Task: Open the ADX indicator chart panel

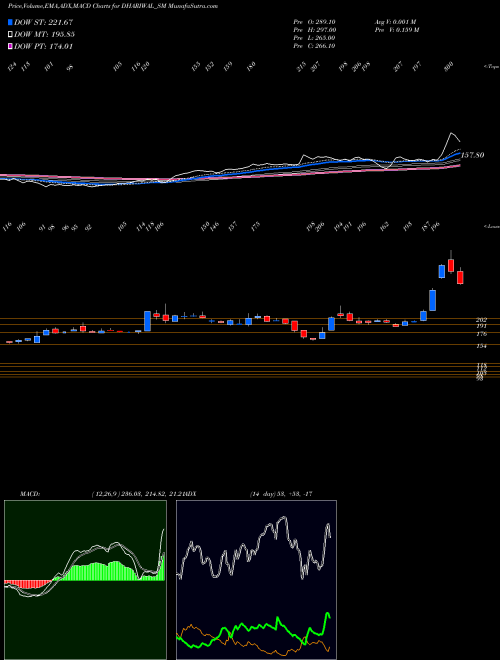Action: click(x=256, y=580)
